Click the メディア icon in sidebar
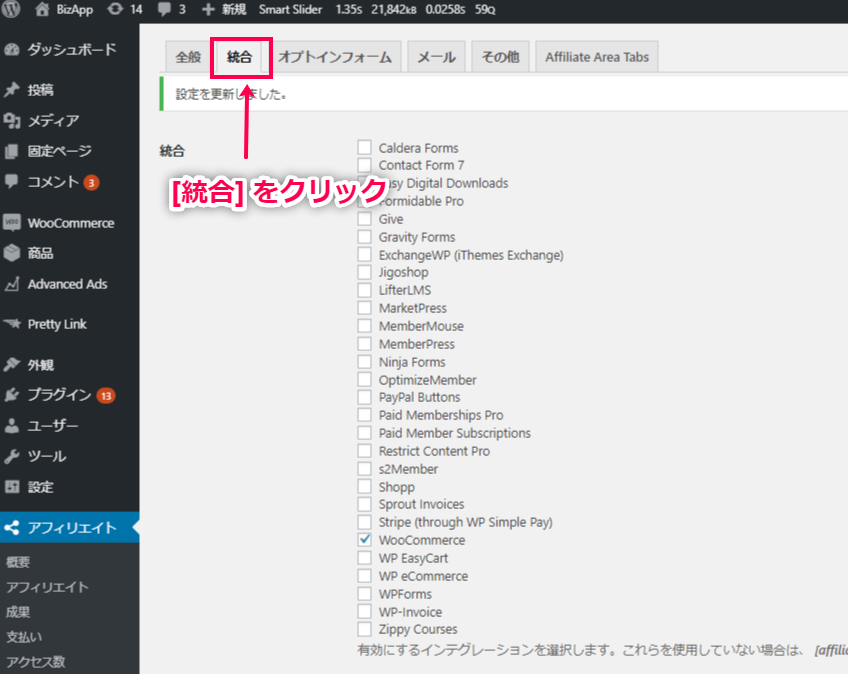 tap(12, 121)
